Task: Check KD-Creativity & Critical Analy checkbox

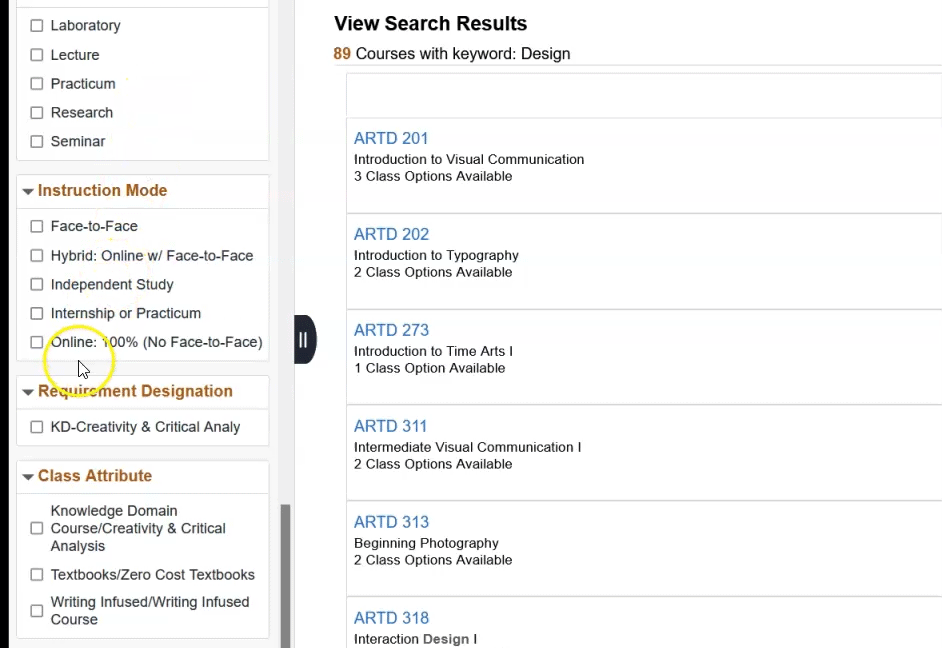Action: [37, 427]
